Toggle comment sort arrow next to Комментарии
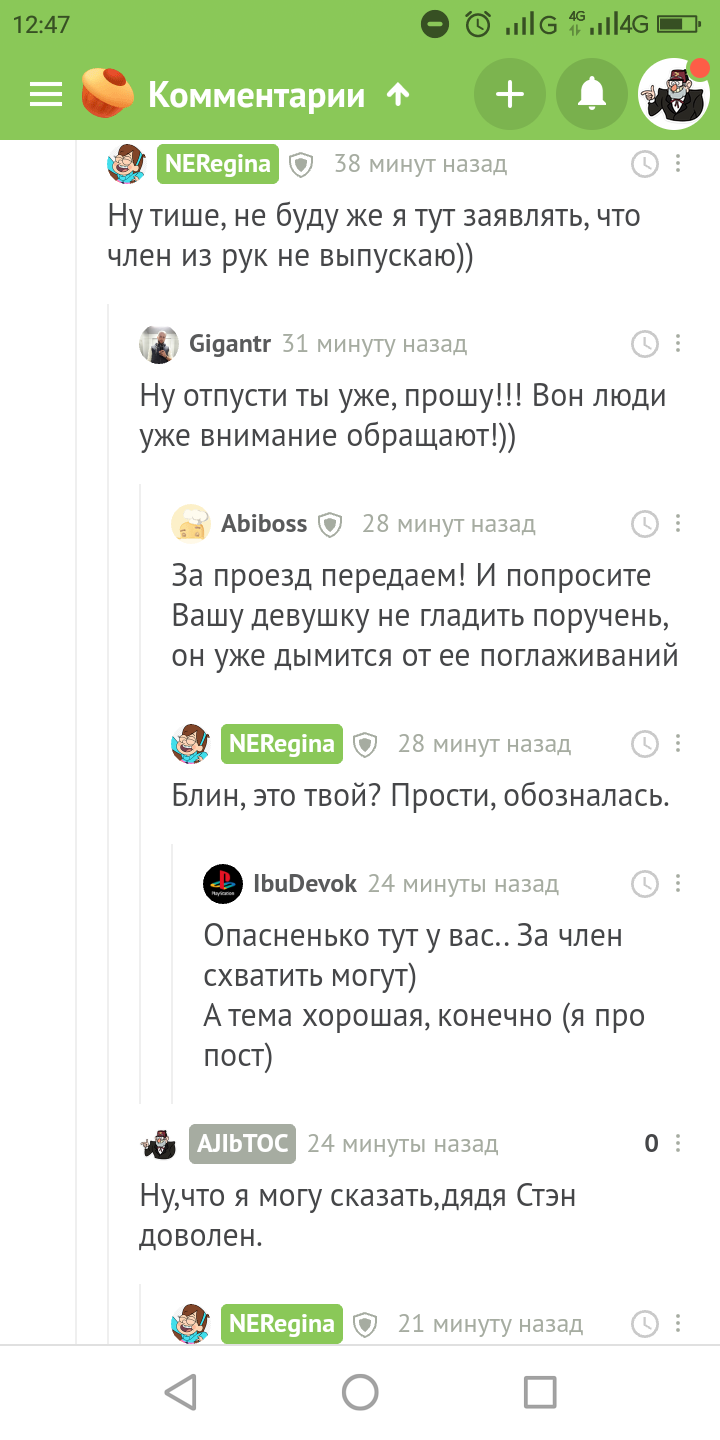Screen dimensions: 720x1440 tap(398, 95)
